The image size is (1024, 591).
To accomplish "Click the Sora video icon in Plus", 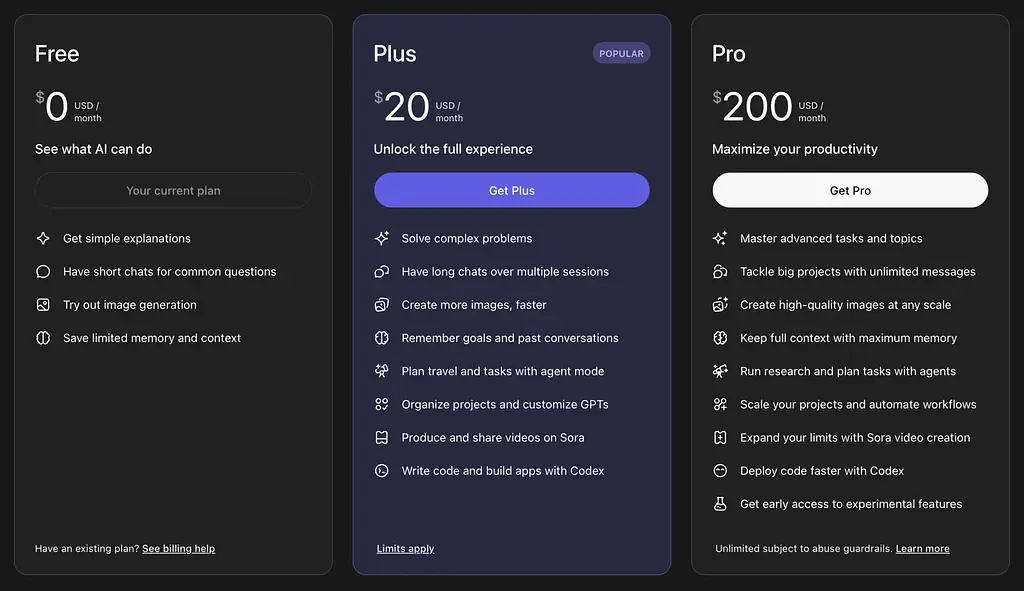I will coord(381,437).
